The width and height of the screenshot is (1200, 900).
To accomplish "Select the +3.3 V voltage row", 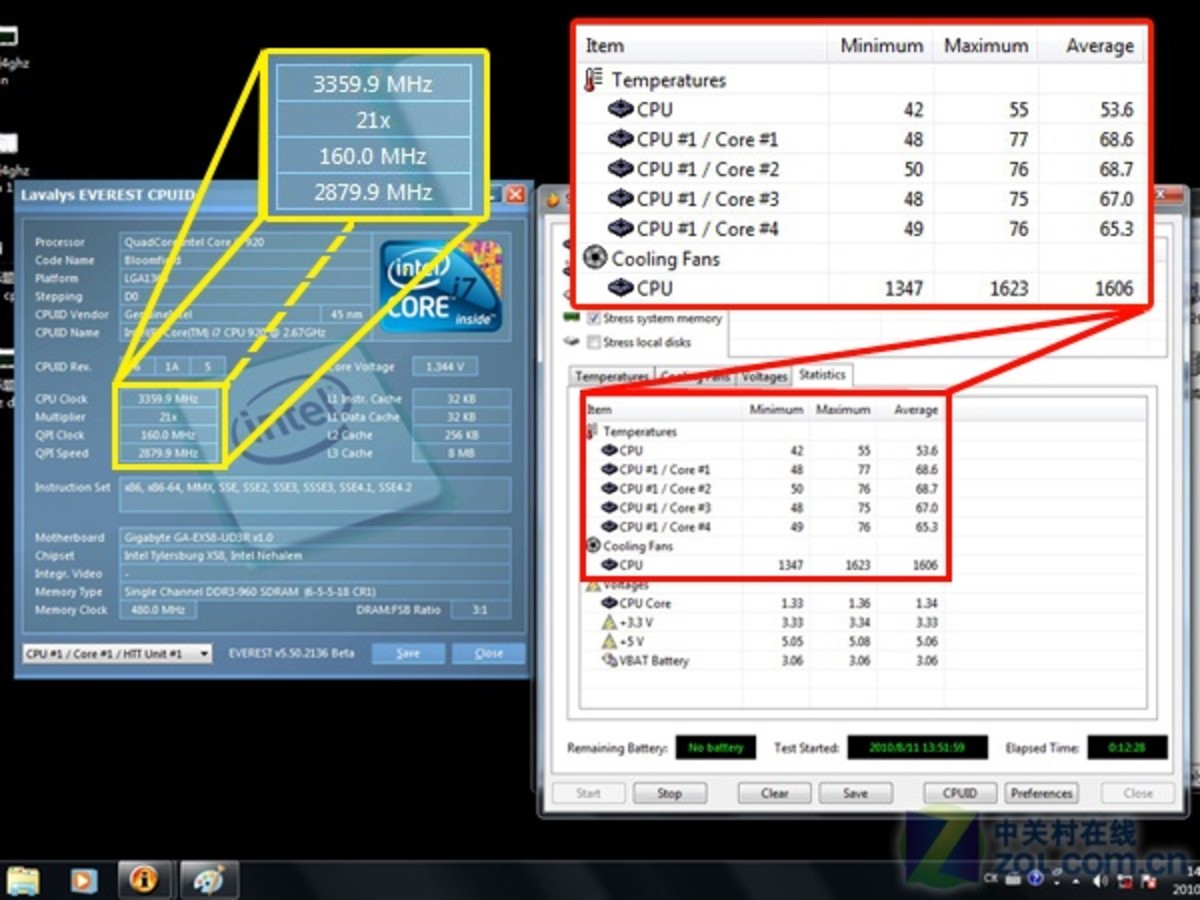I will coord(765,622).
